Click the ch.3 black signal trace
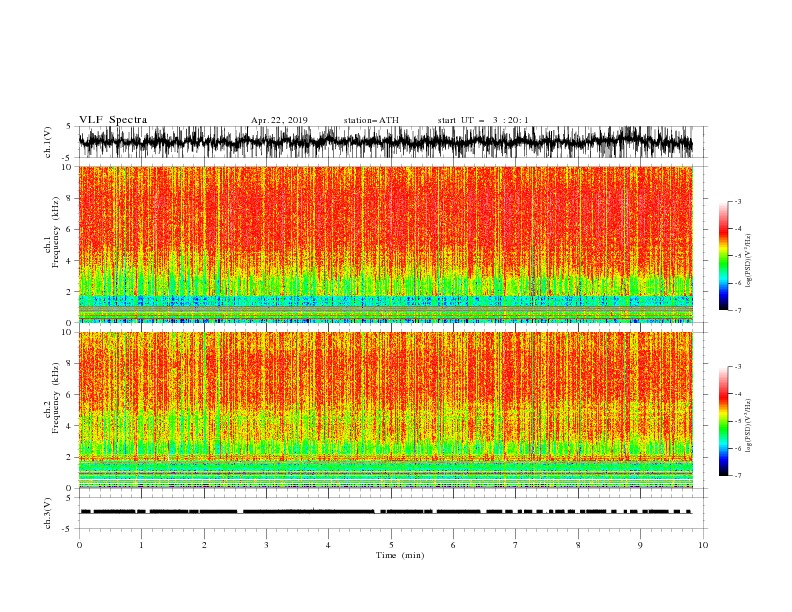 click(385, 512)
